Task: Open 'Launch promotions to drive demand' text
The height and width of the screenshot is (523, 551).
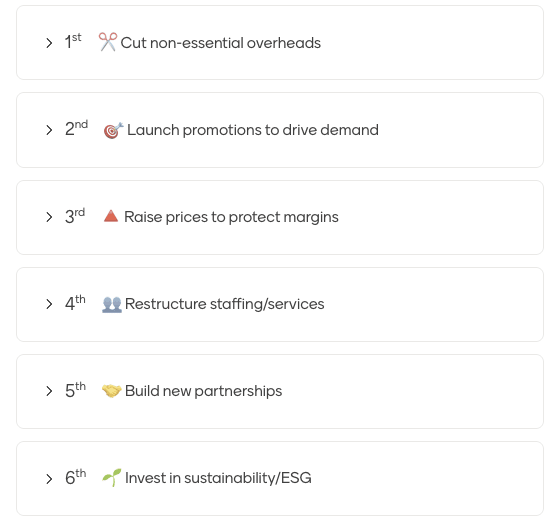Action: [253, 130]
